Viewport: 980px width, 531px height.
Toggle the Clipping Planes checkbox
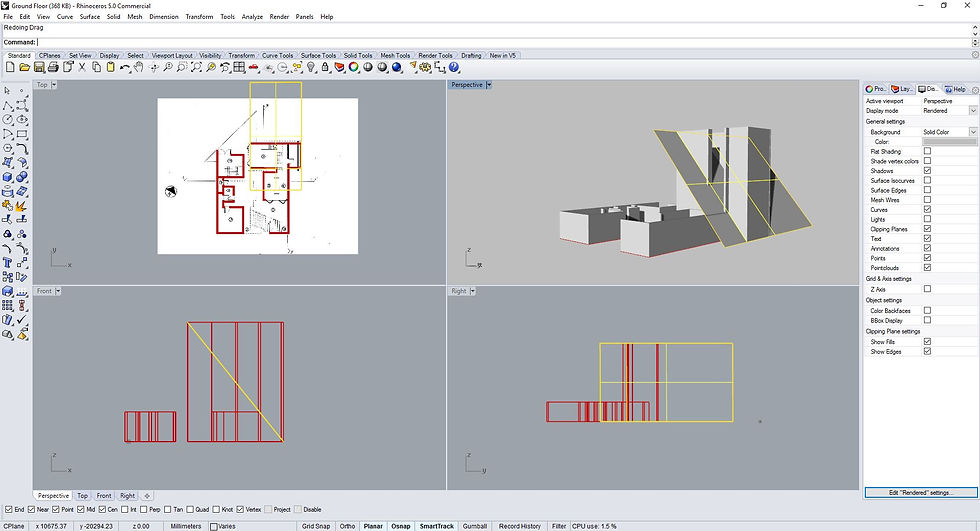928,229
